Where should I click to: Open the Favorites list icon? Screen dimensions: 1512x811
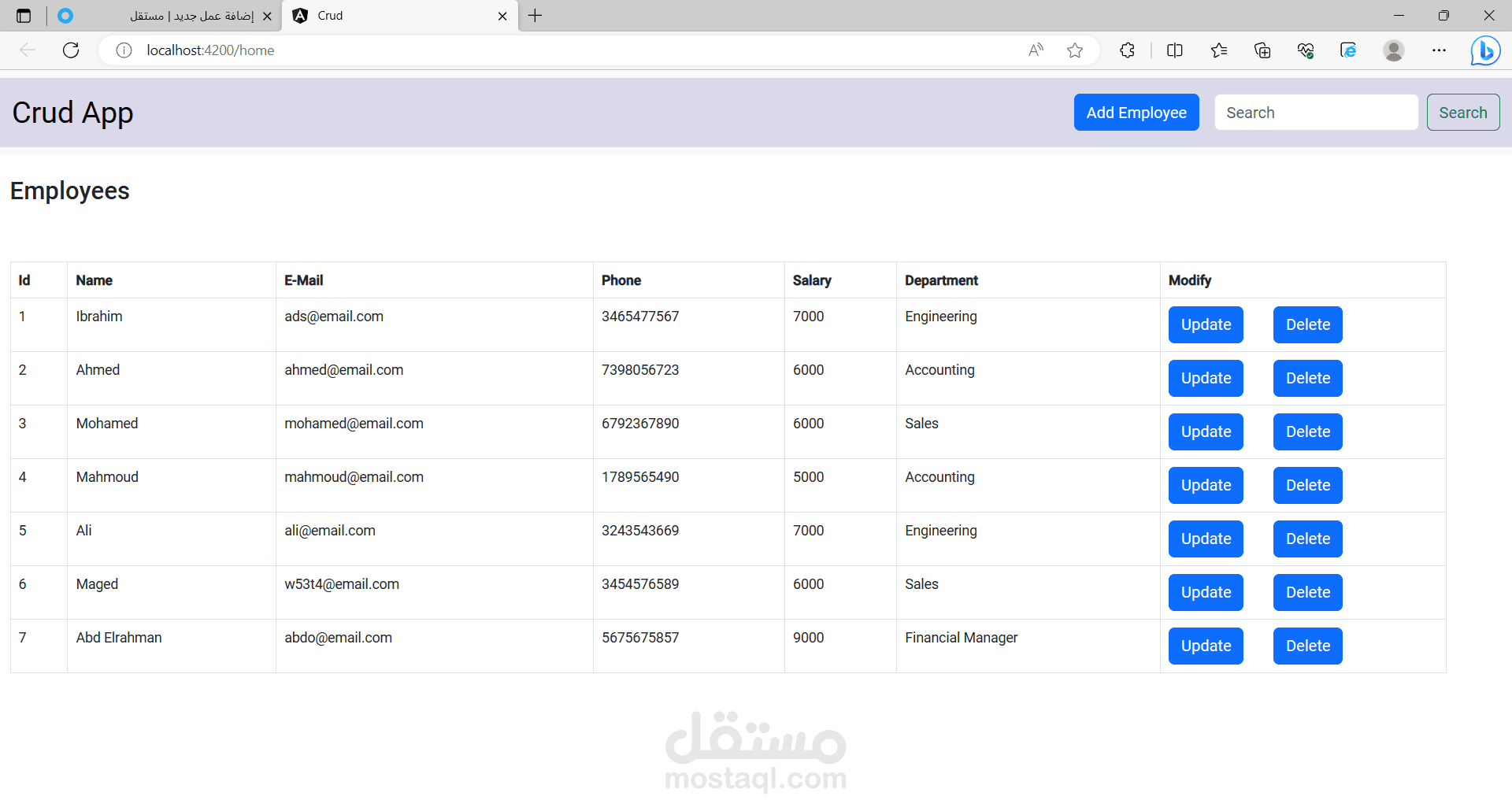1219,50
